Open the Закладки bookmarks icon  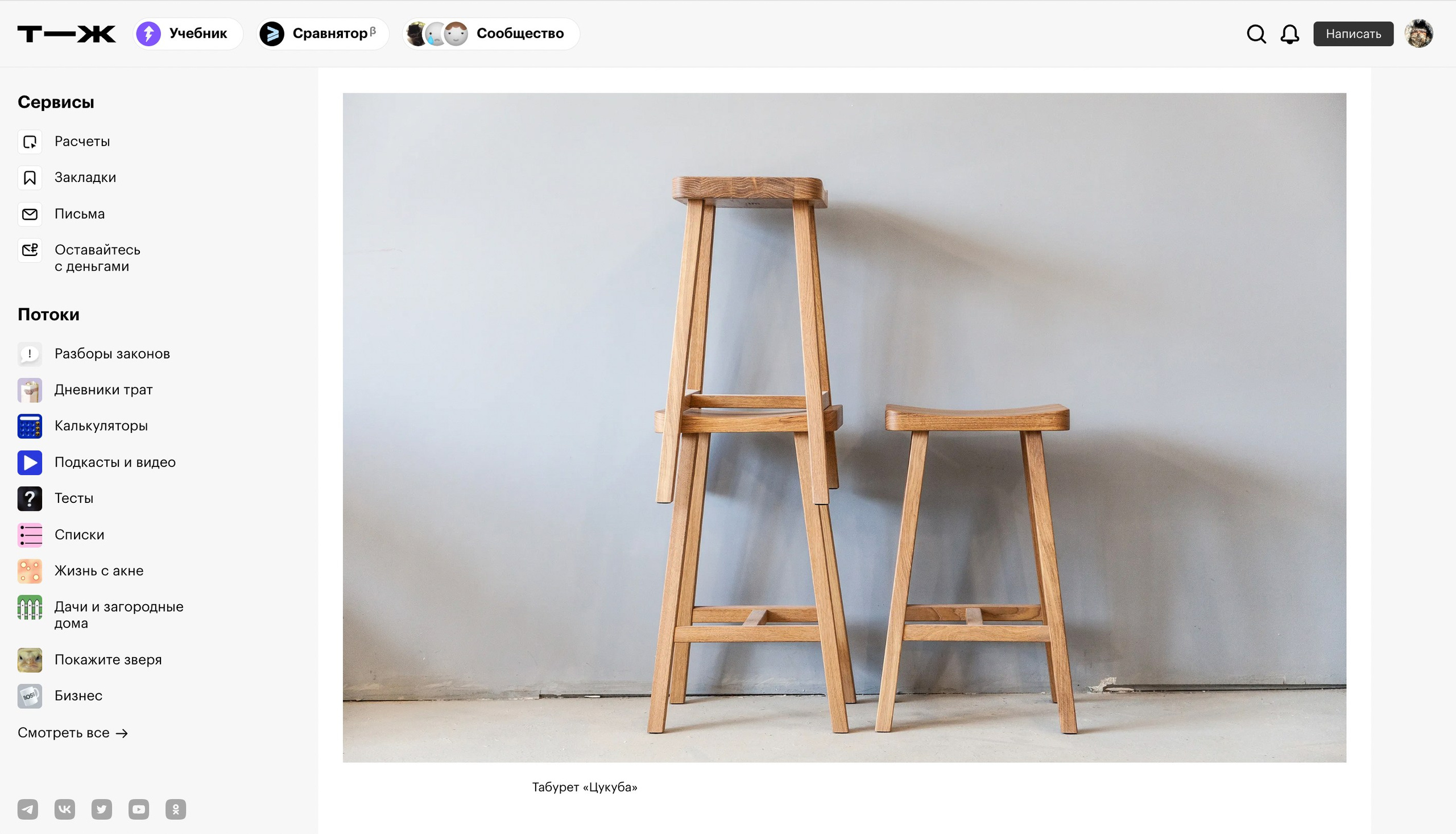(30, 177)
